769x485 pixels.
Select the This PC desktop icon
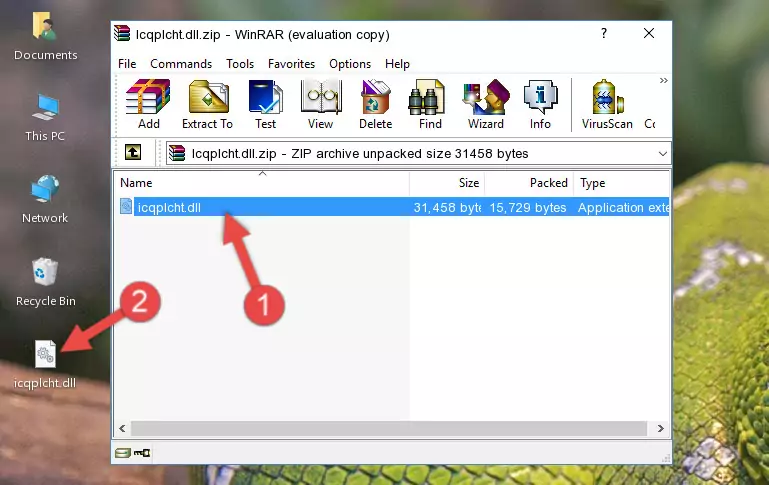tap(45, 118)
